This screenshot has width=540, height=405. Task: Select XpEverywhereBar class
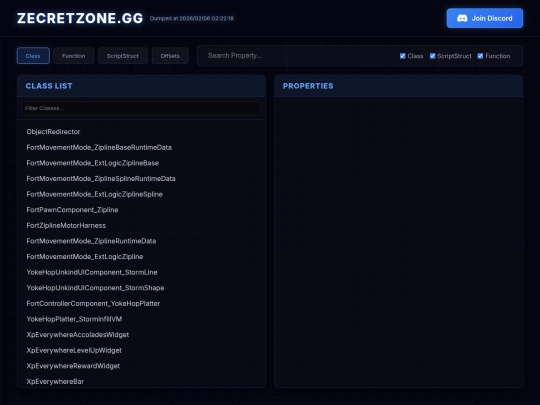click(141, 382)
